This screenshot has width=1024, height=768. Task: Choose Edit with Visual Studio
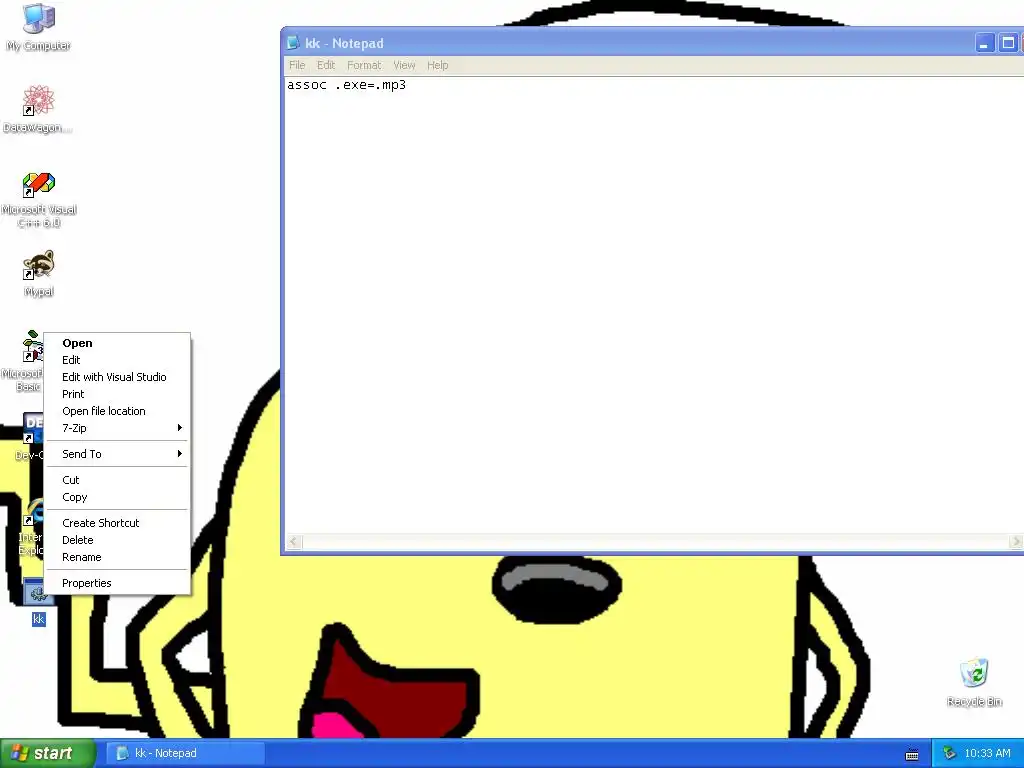pyautogui.click(x=118, y=377)
